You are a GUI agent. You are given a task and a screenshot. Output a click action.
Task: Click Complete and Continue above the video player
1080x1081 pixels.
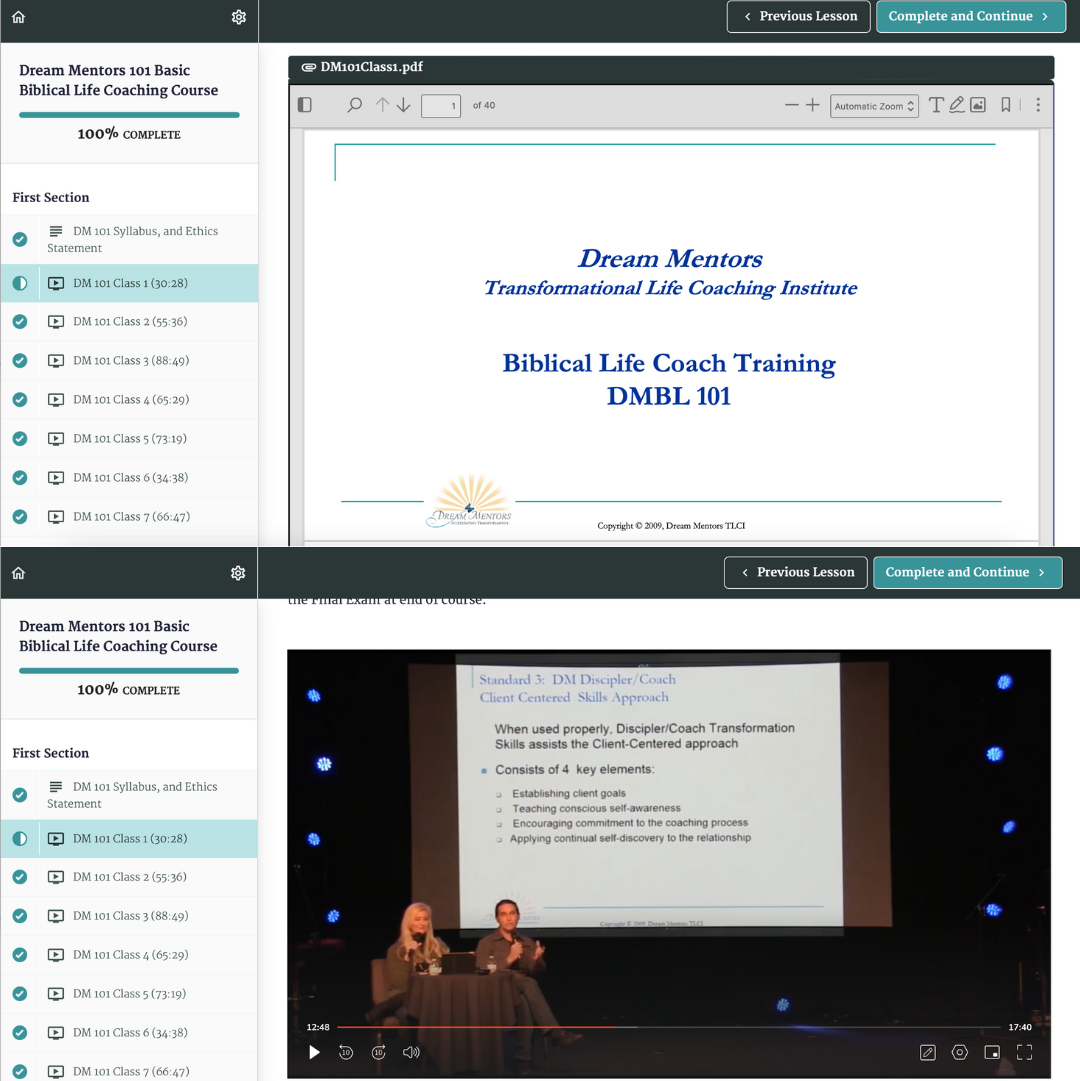[x=968, y=572]
